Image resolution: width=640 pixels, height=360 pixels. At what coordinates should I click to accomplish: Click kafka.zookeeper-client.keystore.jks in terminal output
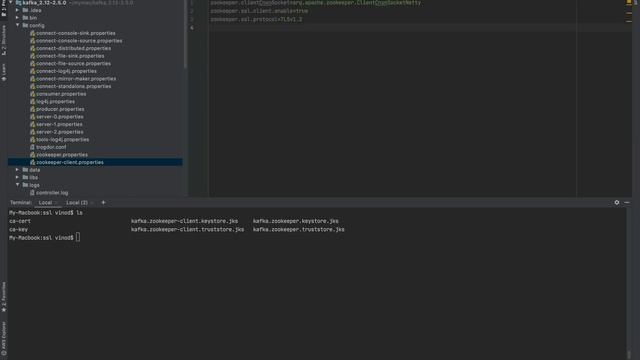point(184,221)
